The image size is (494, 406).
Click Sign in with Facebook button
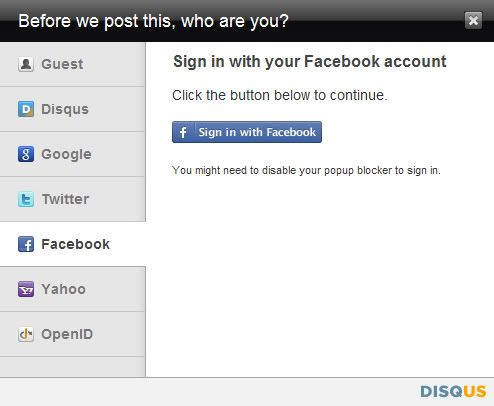coord(247,132)
